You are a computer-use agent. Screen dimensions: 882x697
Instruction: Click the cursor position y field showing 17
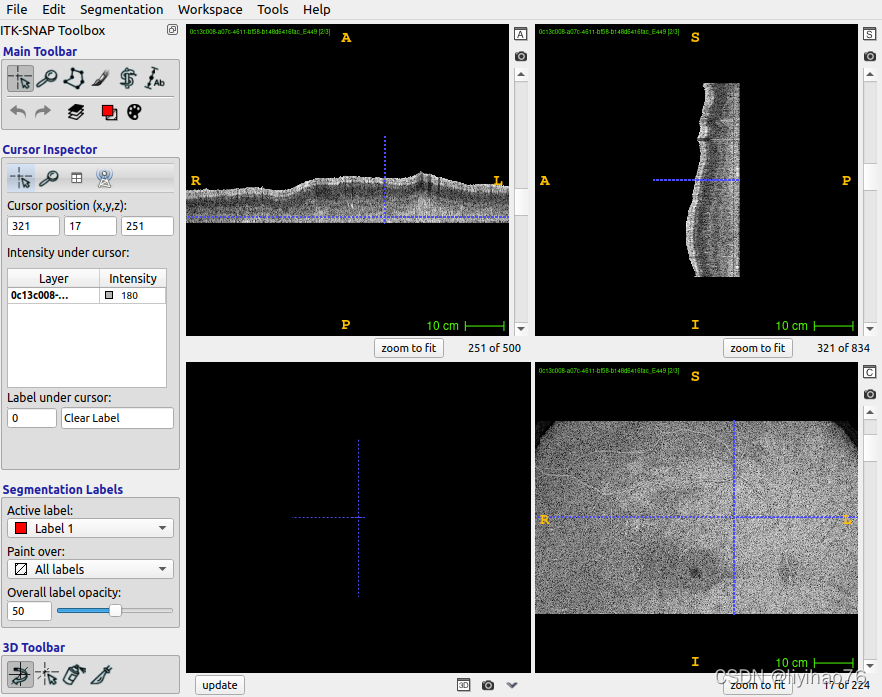click(90, 226)
